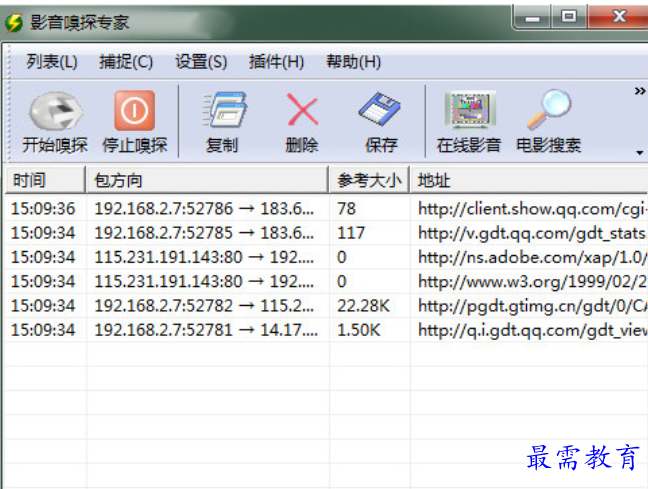The width and height of the screenshot is (648, 489).
Task: Click the 删除 red X icon
Action: click(x=302, y=110)
